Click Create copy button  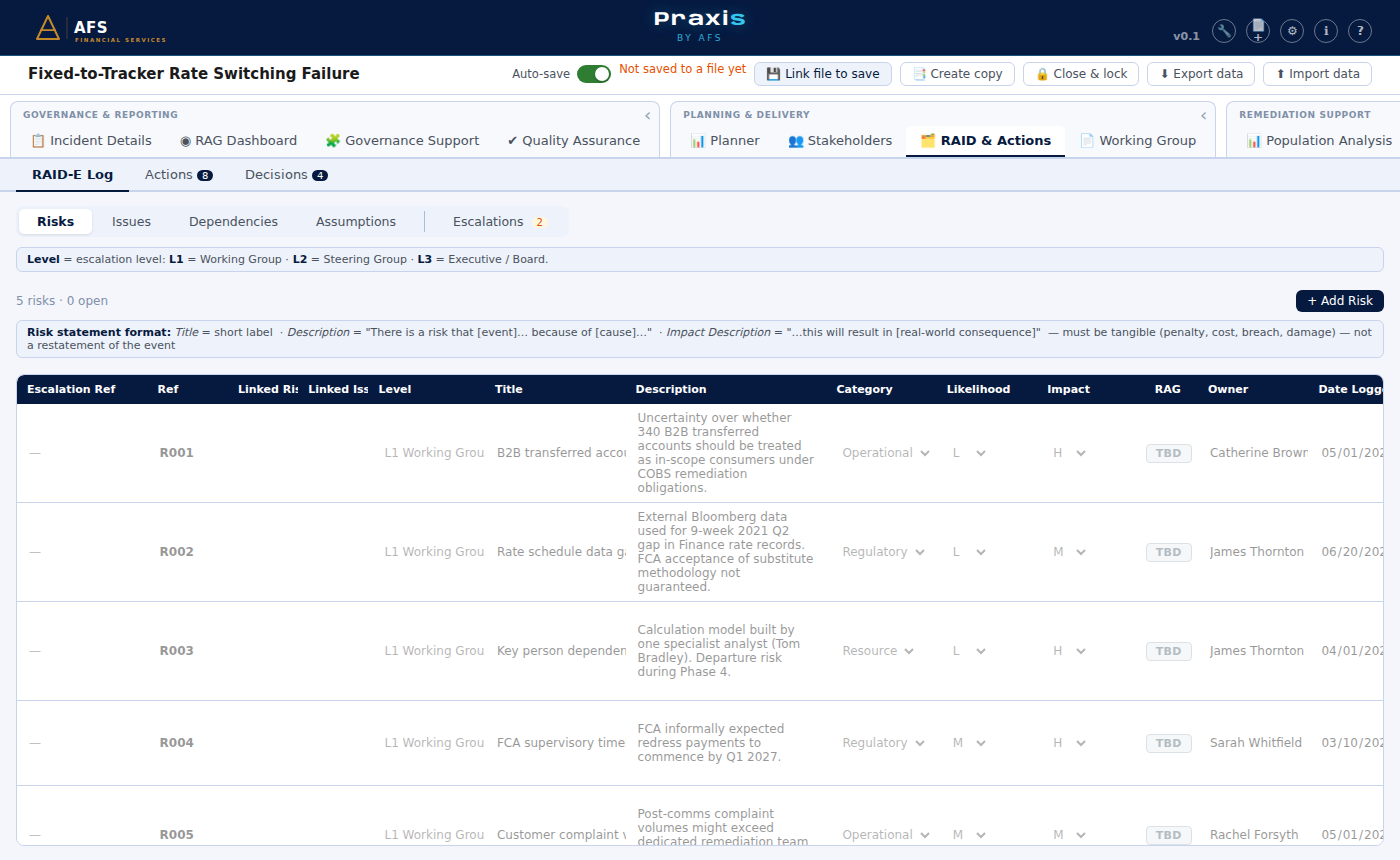[958, 74]
